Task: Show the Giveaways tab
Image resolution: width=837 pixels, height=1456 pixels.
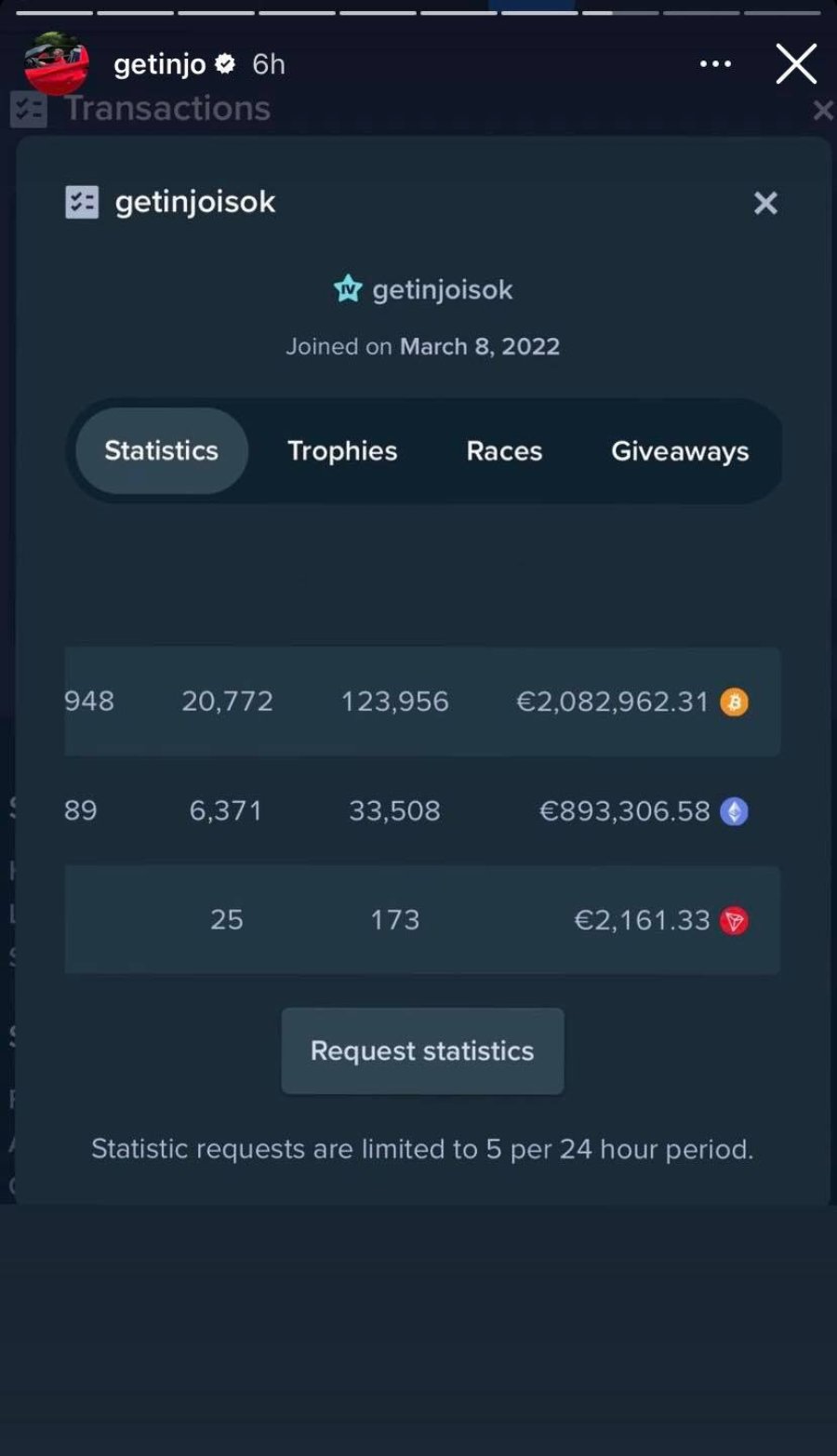Action: click(x=680, y=451)
